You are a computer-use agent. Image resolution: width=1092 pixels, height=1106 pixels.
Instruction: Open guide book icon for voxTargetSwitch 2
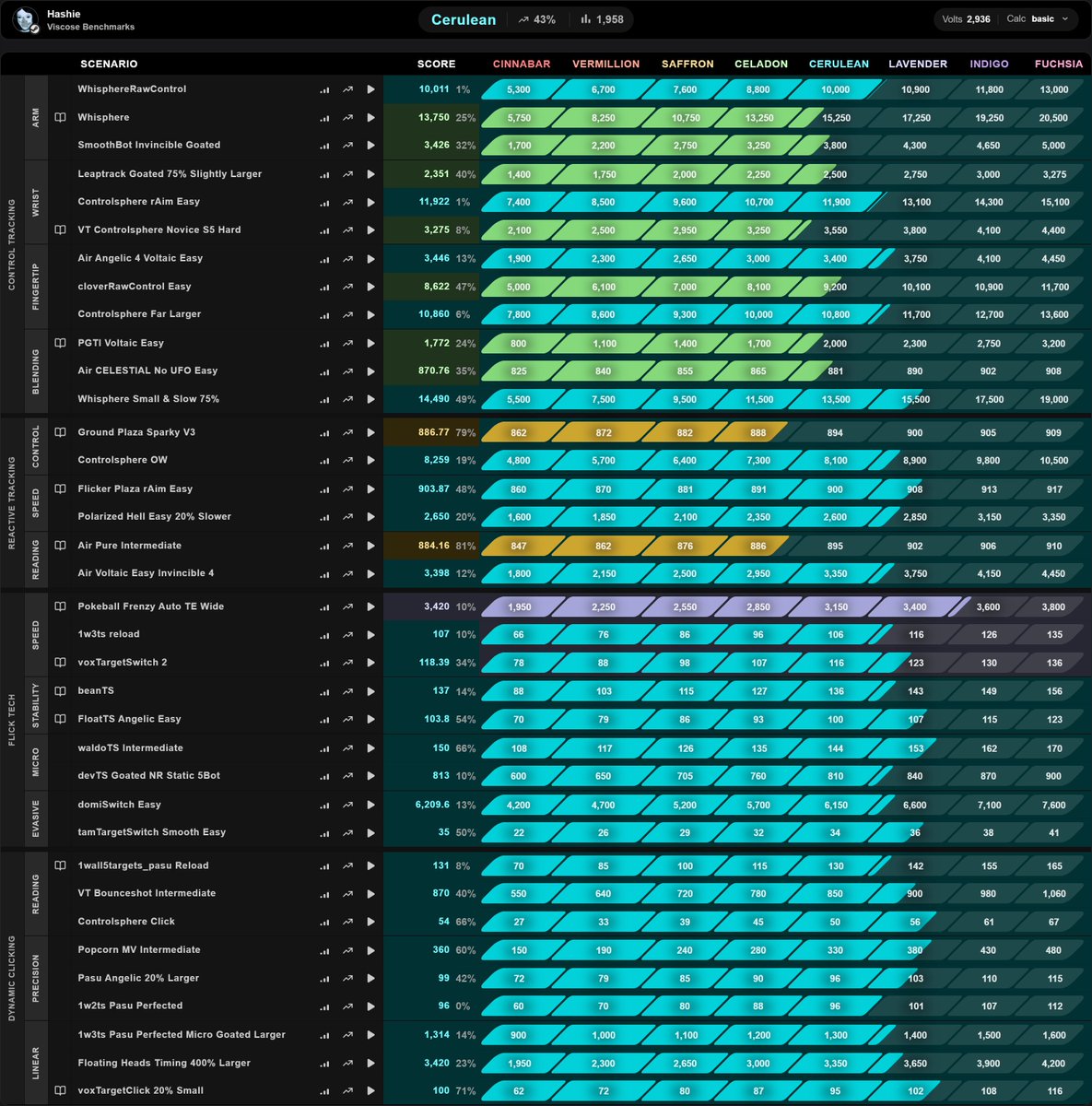60,663
